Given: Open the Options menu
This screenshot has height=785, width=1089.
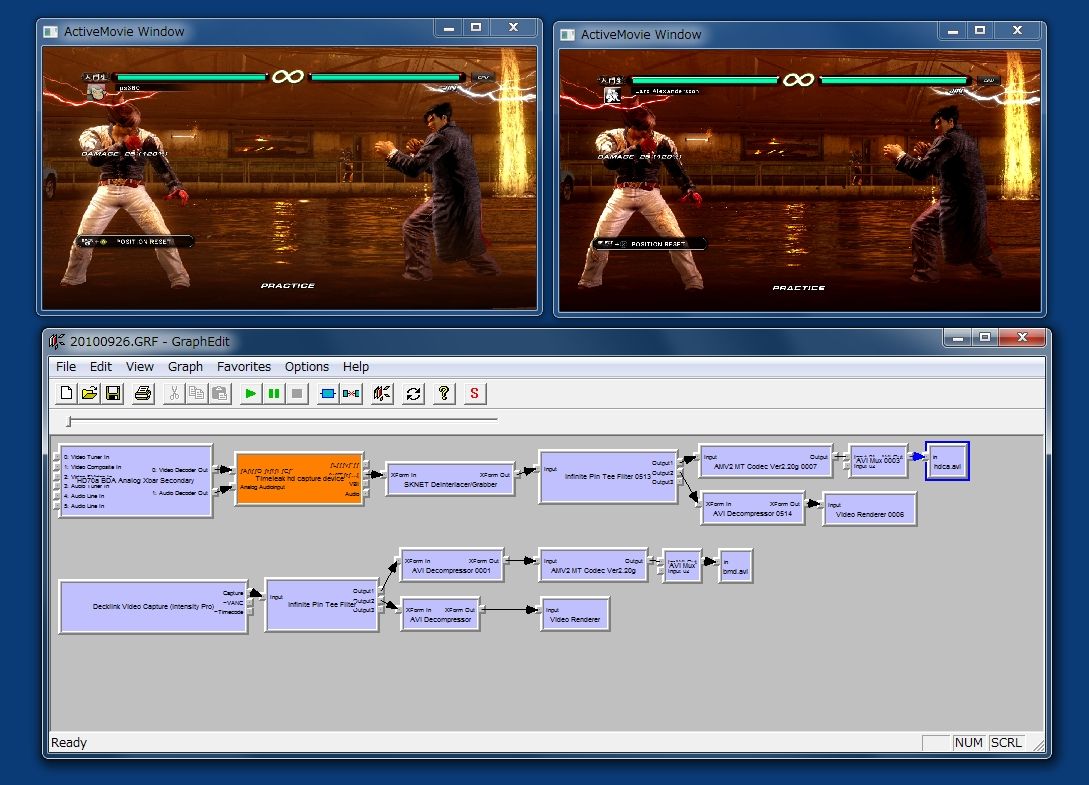Looking at the screenshot, I should (306, 367).
